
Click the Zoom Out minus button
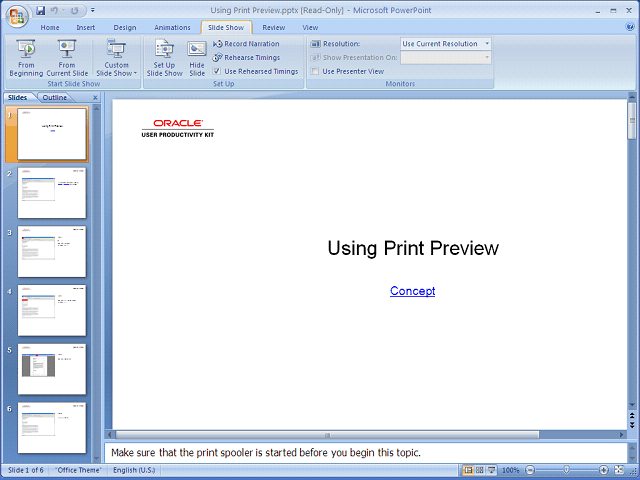pos(529,470)
